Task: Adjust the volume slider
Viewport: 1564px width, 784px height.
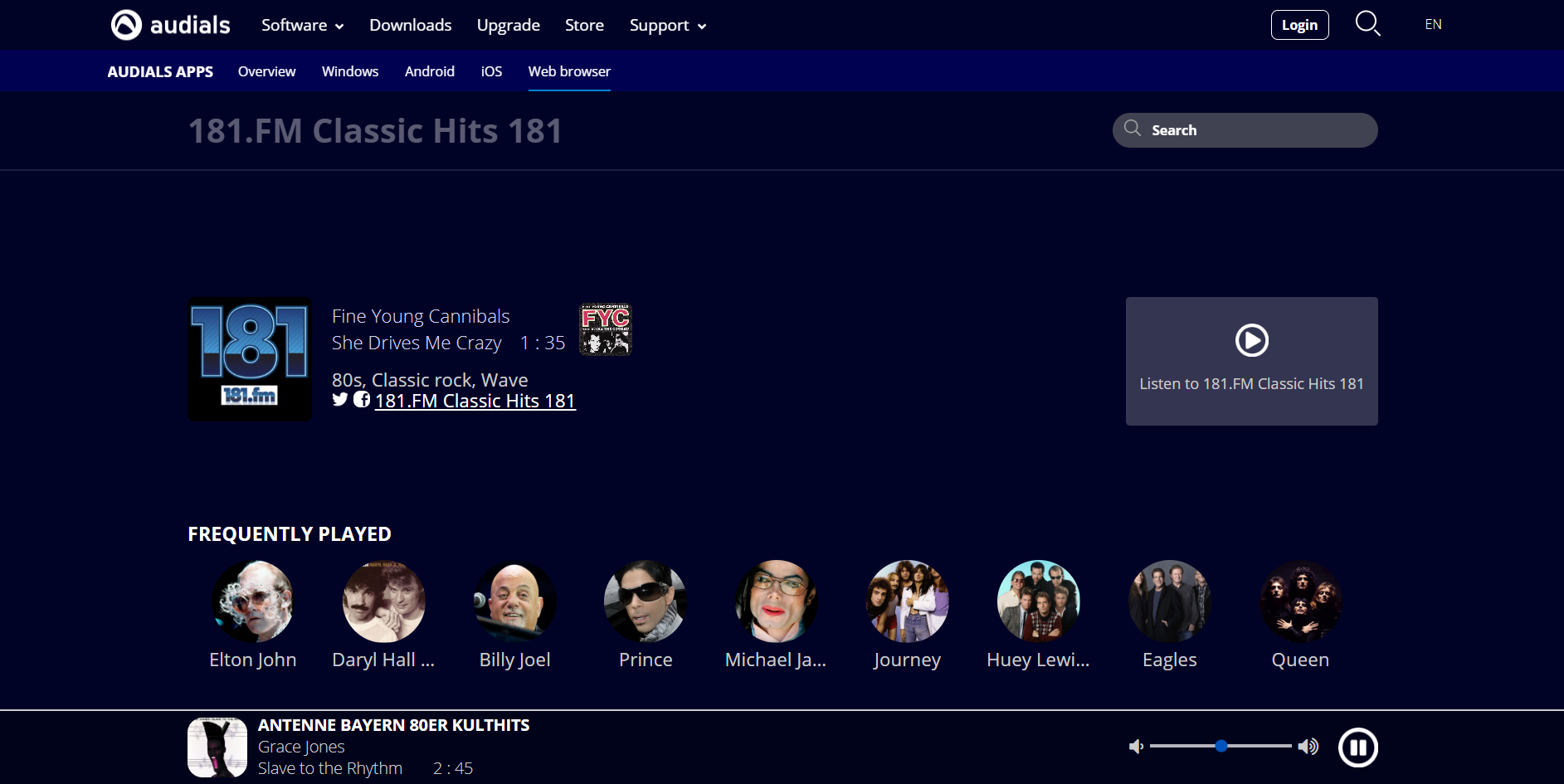Action: click(1221, 747)
